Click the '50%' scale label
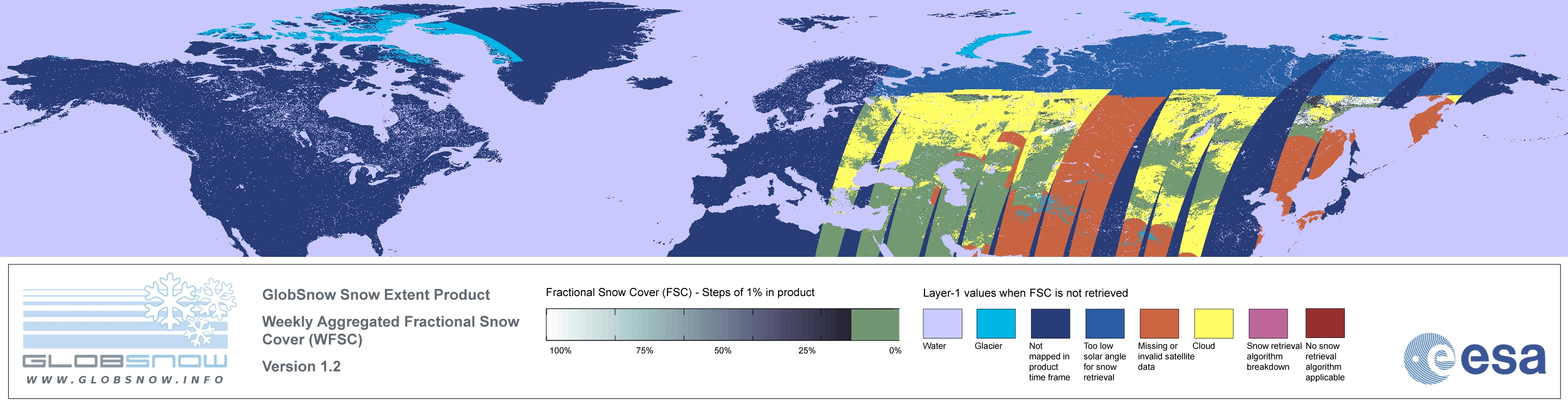This screenshot has height=406, width=1568. 722,350
